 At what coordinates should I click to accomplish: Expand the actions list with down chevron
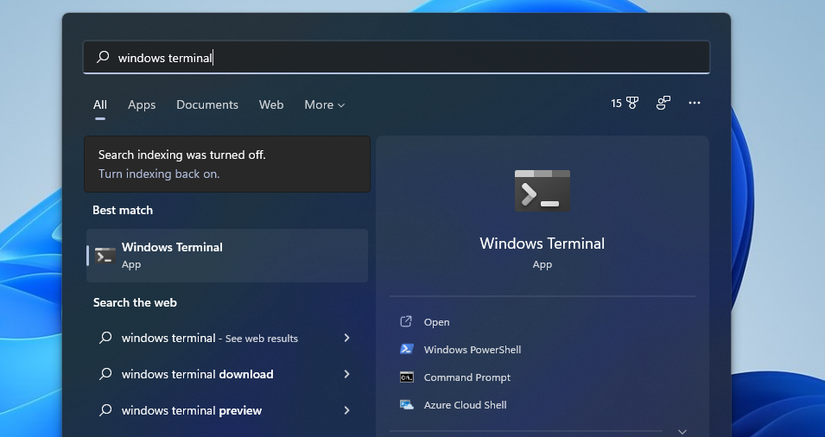[x=682, y=431]
